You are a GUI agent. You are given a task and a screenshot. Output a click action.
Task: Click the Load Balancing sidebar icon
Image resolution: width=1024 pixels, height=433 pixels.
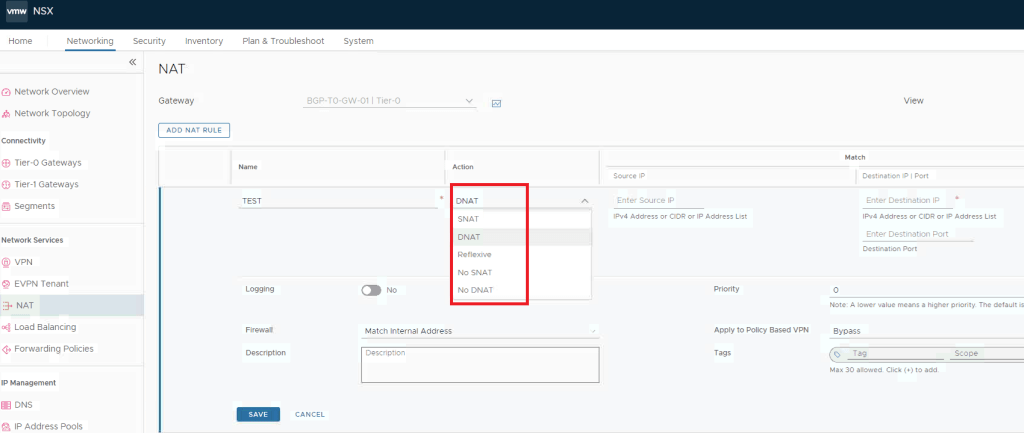click(x=7, y=327)
